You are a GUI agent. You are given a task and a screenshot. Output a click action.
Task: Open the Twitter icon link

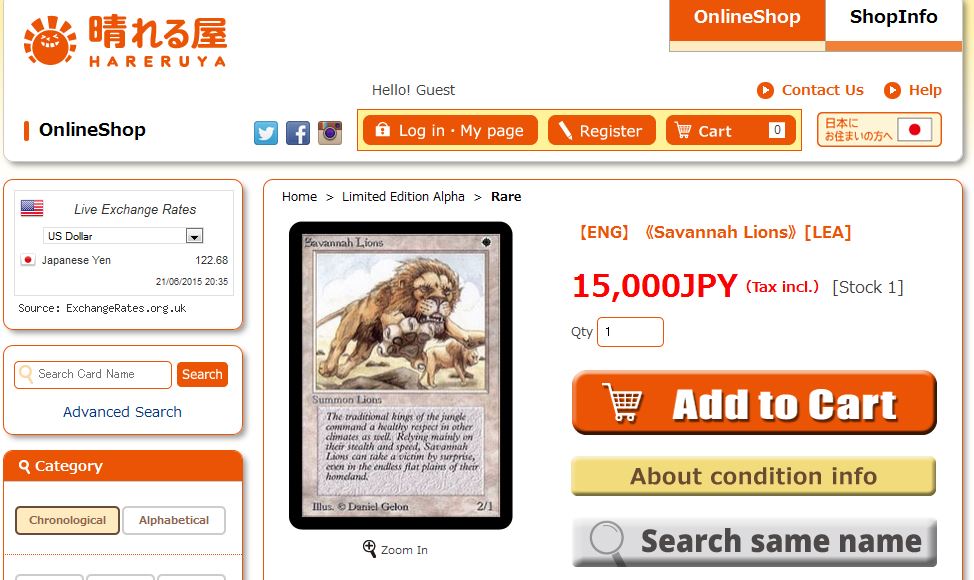[x=266, y=133]
